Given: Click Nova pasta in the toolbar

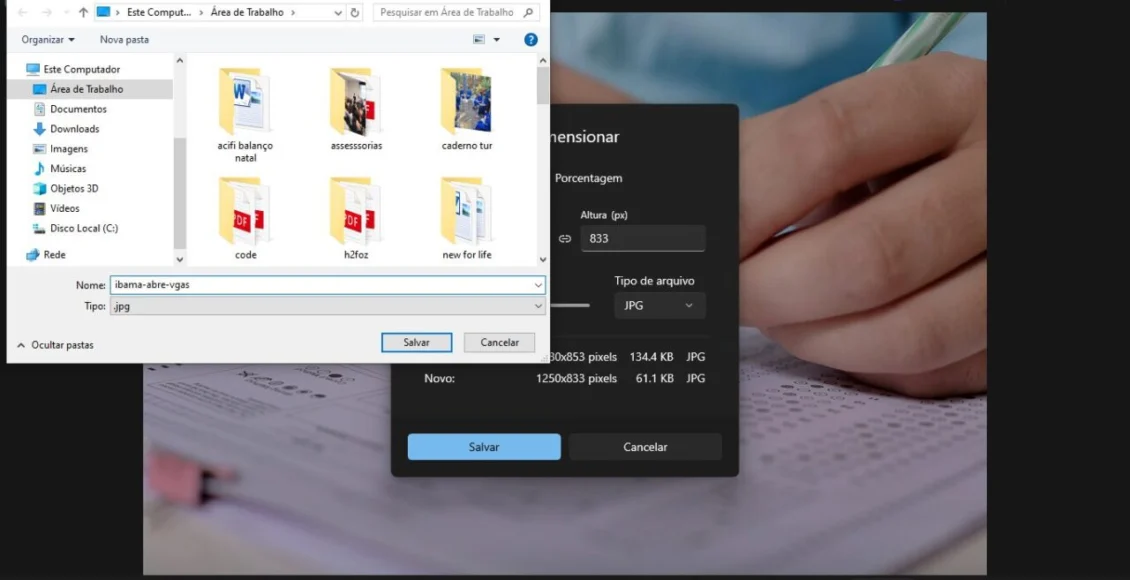Looking at the screenshot, I should click(x=124, y=40).
